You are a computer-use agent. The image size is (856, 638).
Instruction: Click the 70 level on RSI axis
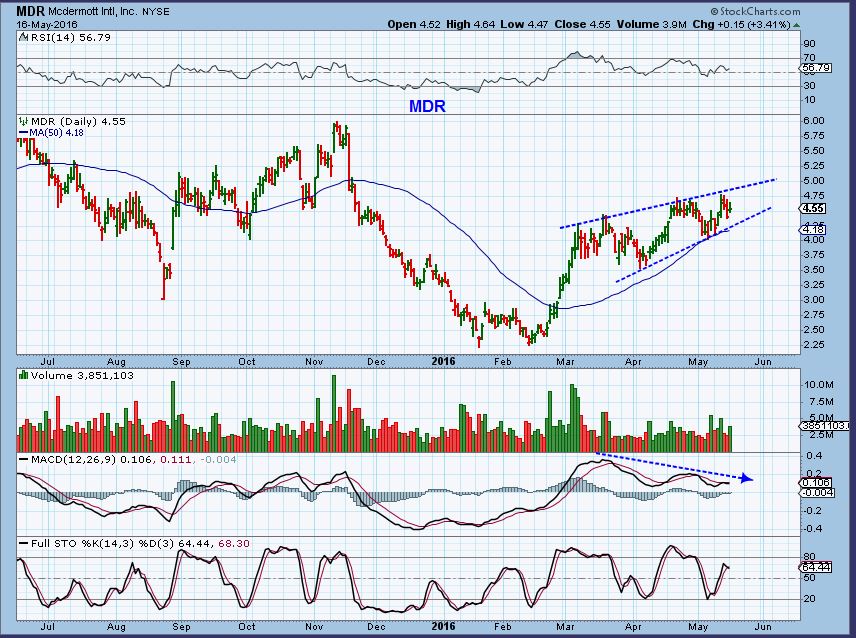(x=809, y=58)
